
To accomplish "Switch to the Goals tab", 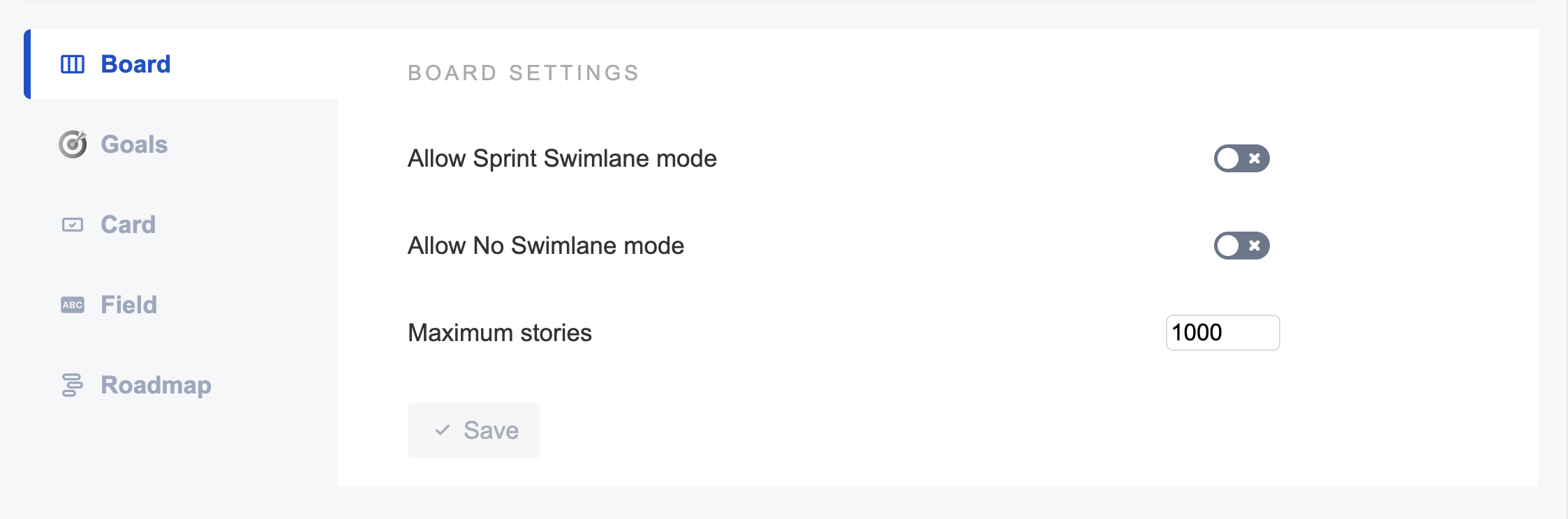I will point(134,144).
